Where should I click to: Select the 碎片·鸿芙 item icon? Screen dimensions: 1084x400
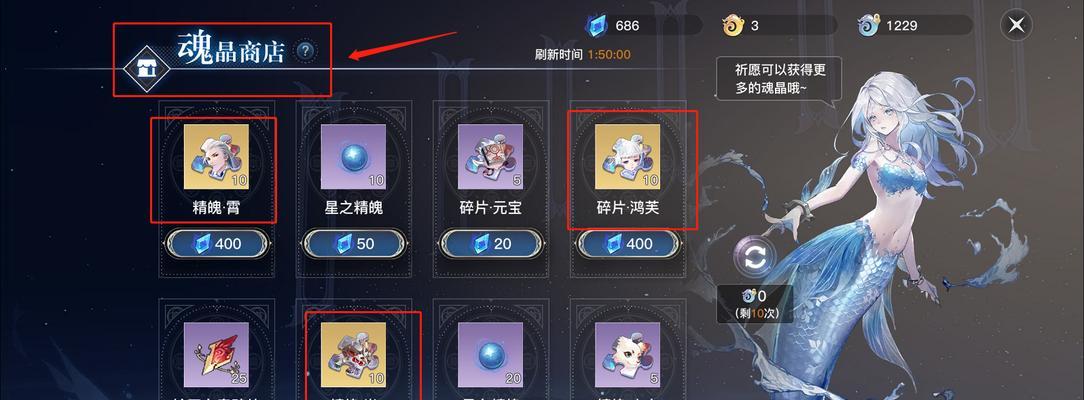pyautogui.click(x=628, y=157)
